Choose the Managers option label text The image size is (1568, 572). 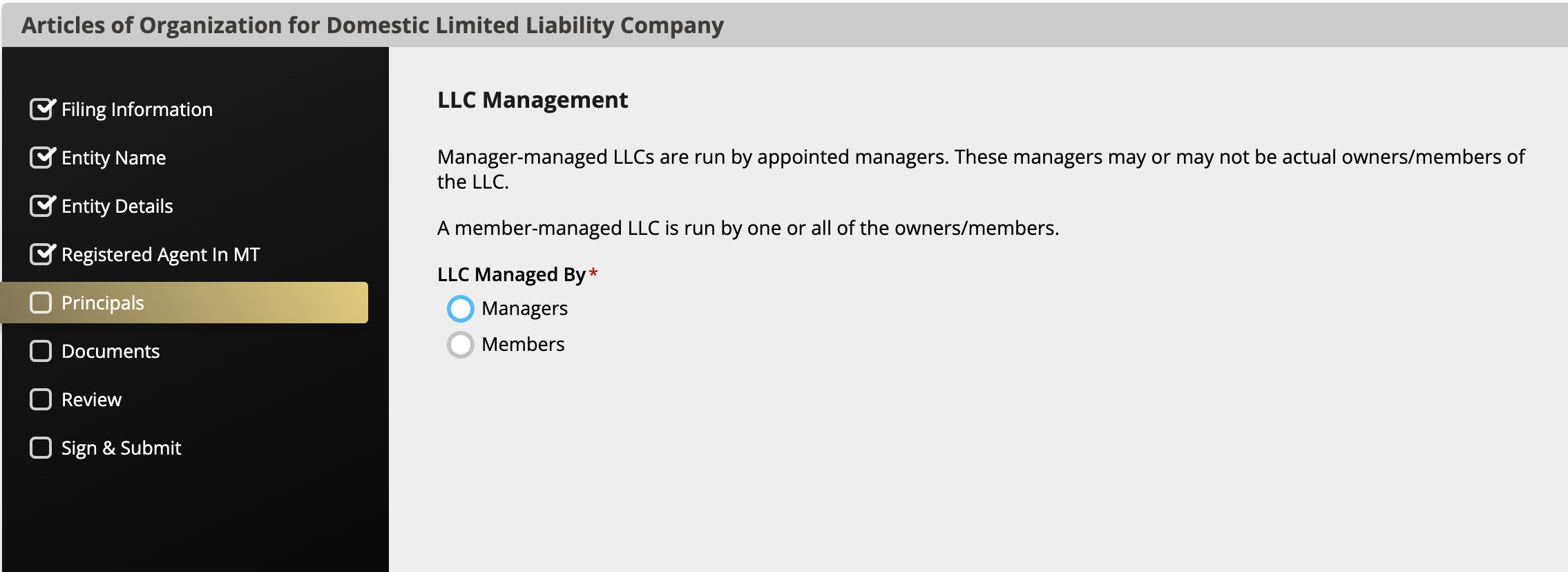pyautogui.click(x=524, y=309)
